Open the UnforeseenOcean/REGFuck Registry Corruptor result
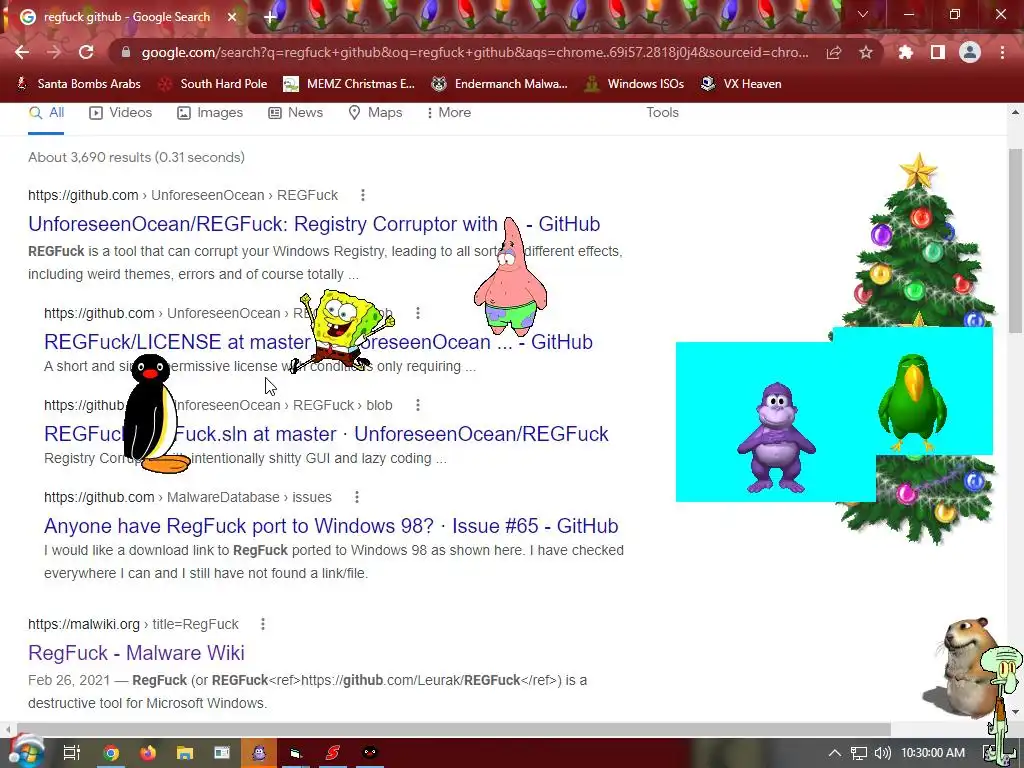This screenshot has width=1024, height=768. coord(314,224)
